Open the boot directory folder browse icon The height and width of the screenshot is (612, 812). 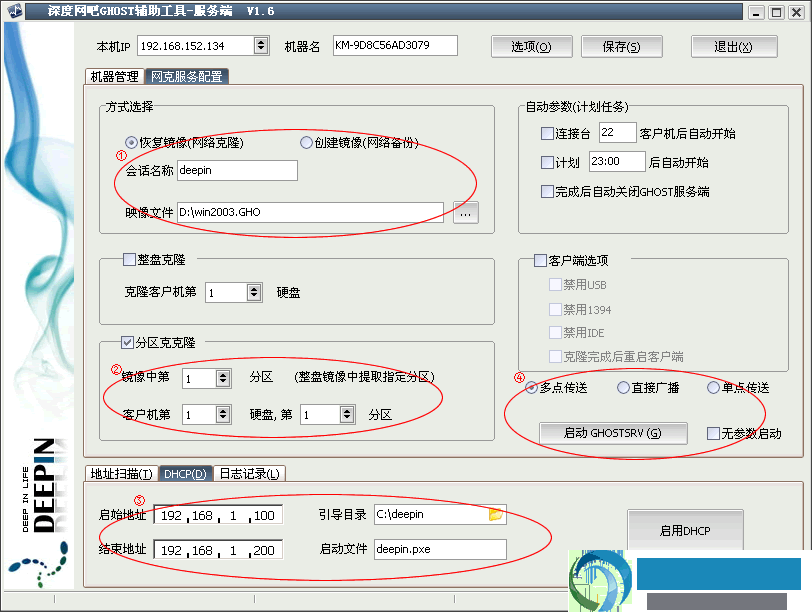coord(496,515)
